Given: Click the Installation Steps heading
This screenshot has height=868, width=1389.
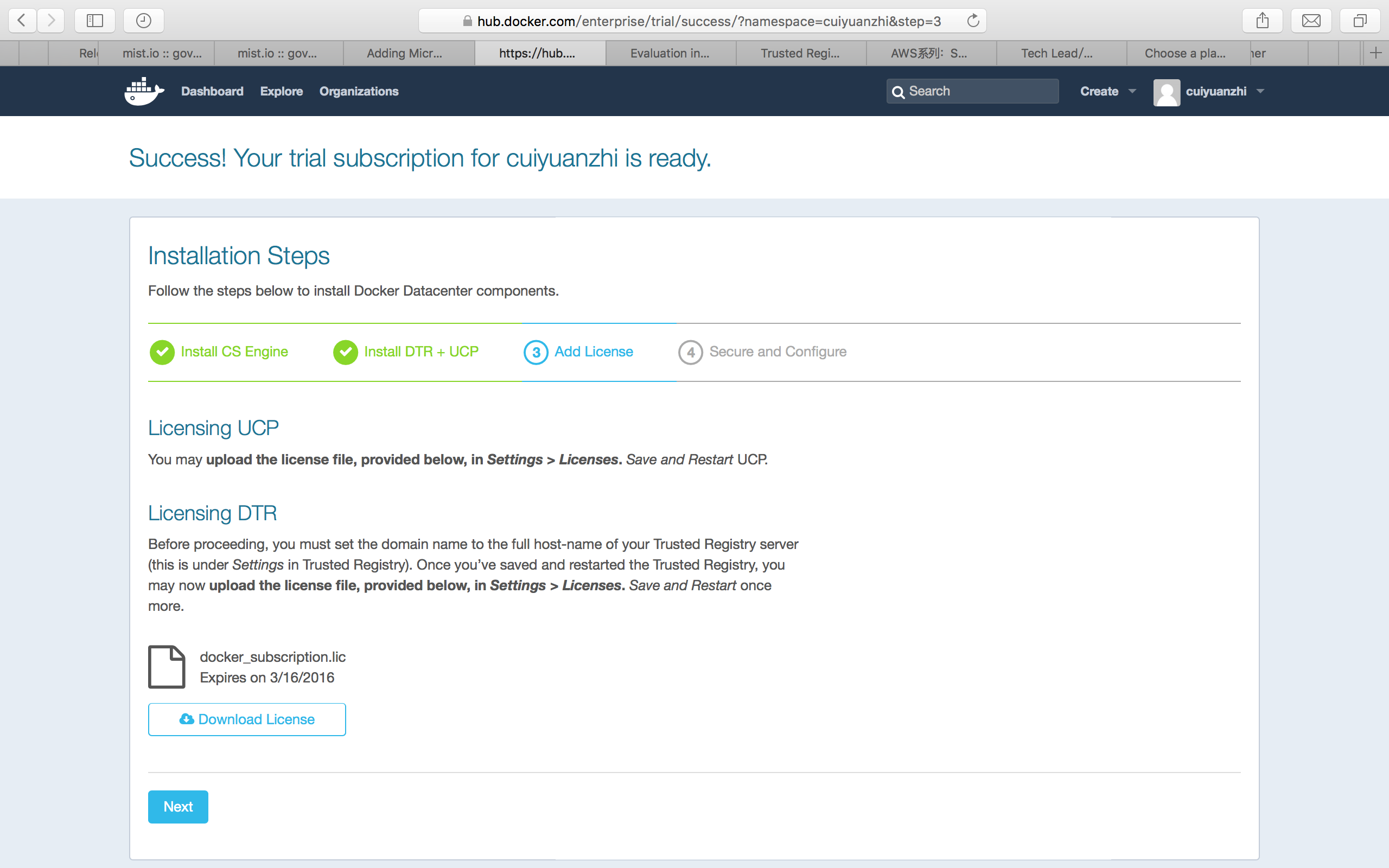Looking at the screenshot, I should (x=239, y=256).
